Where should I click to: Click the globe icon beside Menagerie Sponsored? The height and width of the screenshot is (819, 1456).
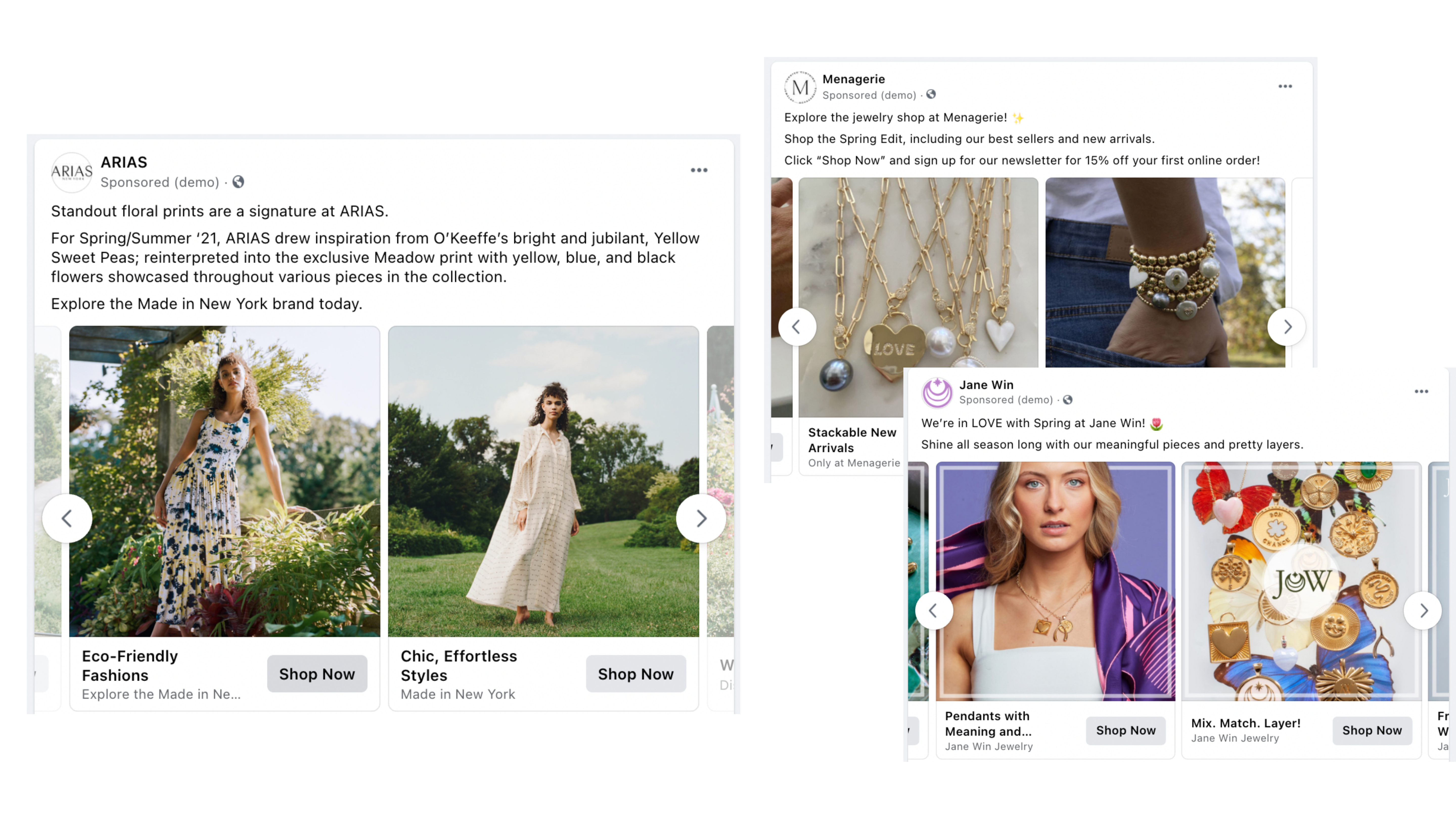pos(931,94)
